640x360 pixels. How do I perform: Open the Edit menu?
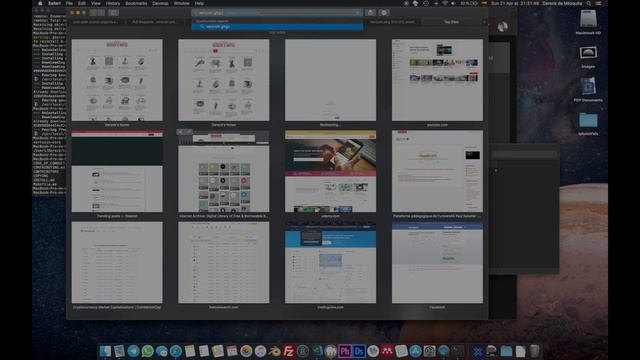pyautogui.click(x=82, y=3)
